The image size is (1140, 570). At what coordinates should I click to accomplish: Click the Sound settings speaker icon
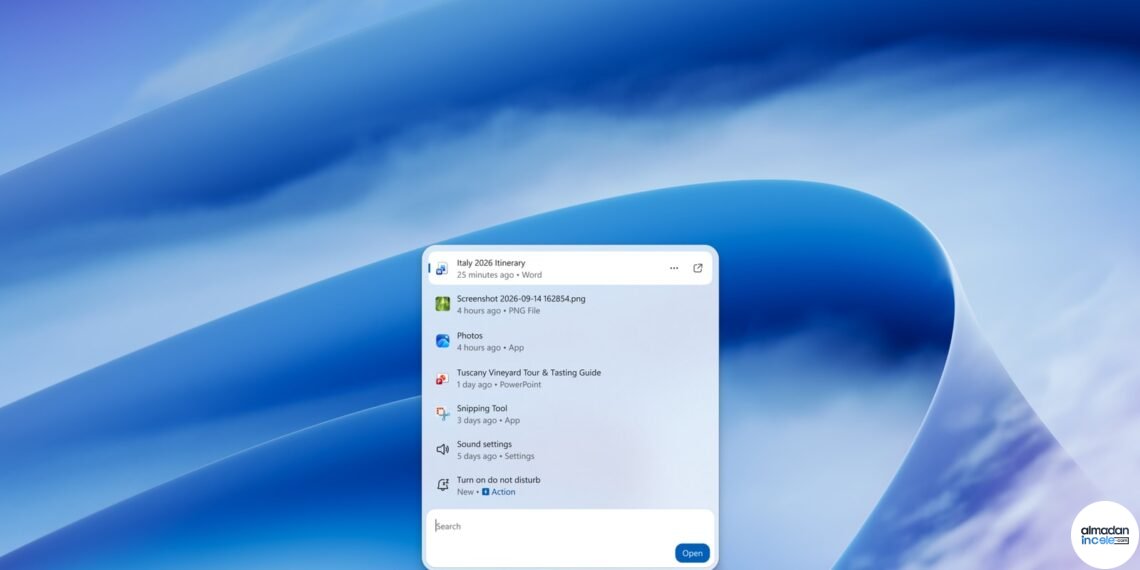442,449
